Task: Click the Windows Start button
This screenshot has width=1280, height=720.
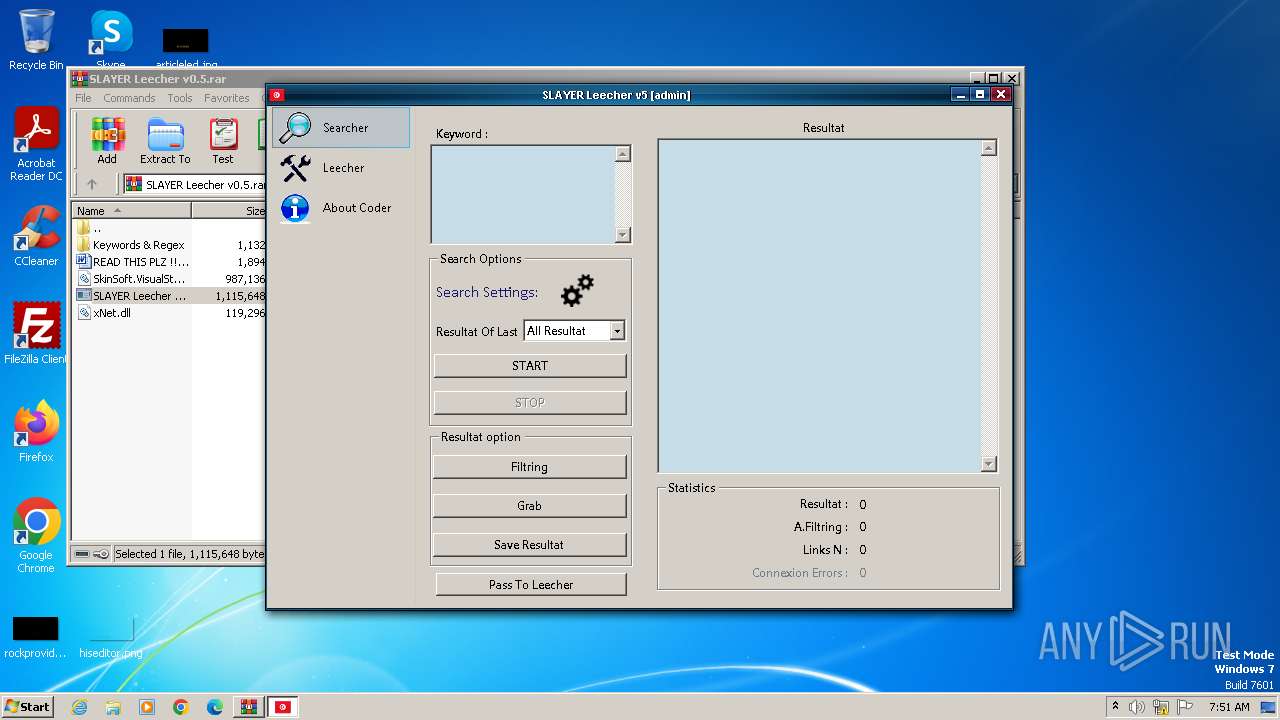Action: 27,706
